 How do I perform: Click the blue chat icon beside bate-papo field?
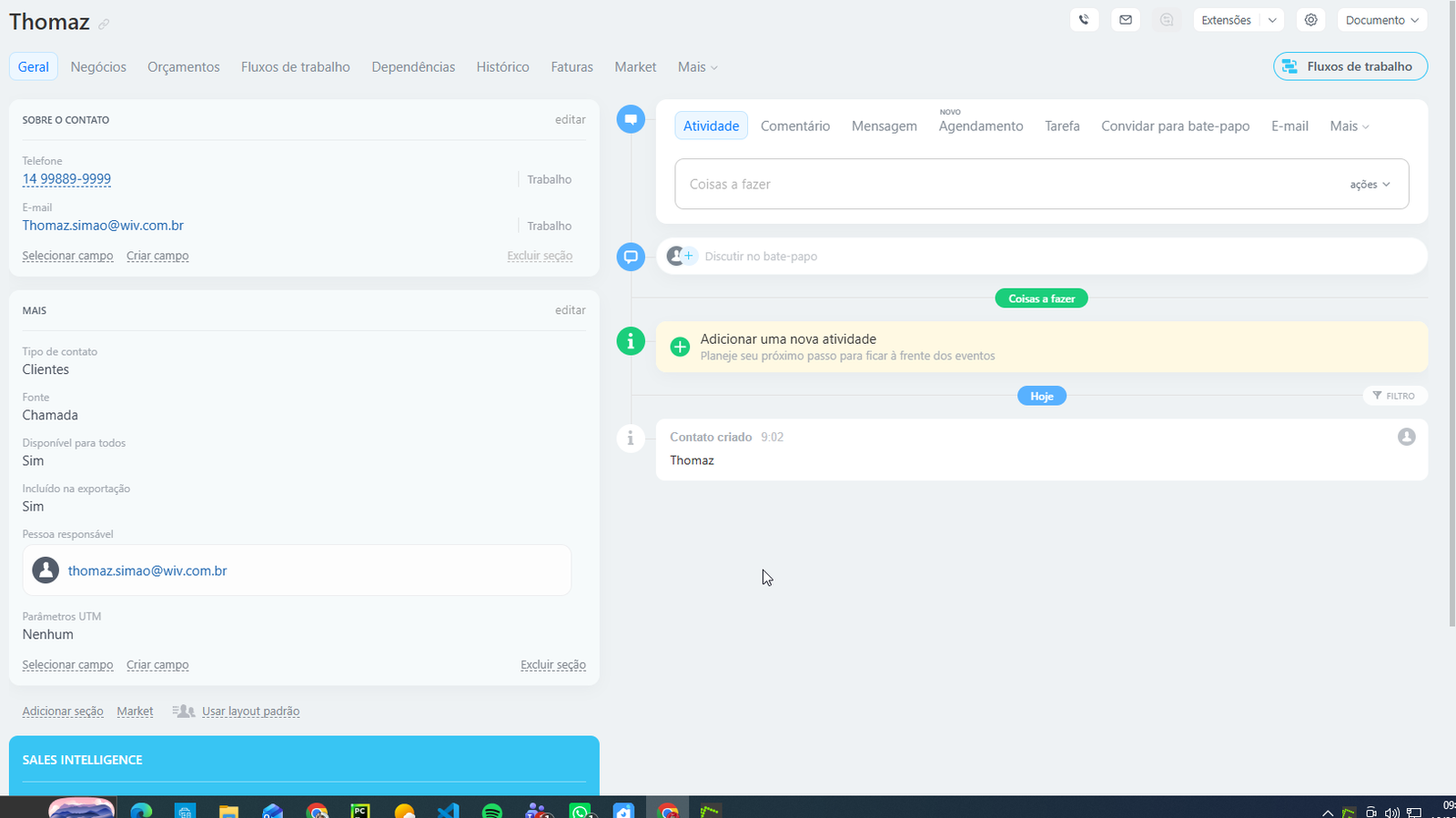tap(631, 257)
